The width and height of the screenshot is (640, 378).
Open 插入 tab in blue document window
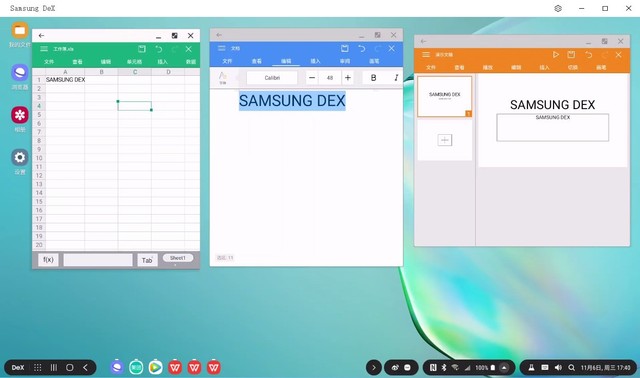tap(315, 61)
